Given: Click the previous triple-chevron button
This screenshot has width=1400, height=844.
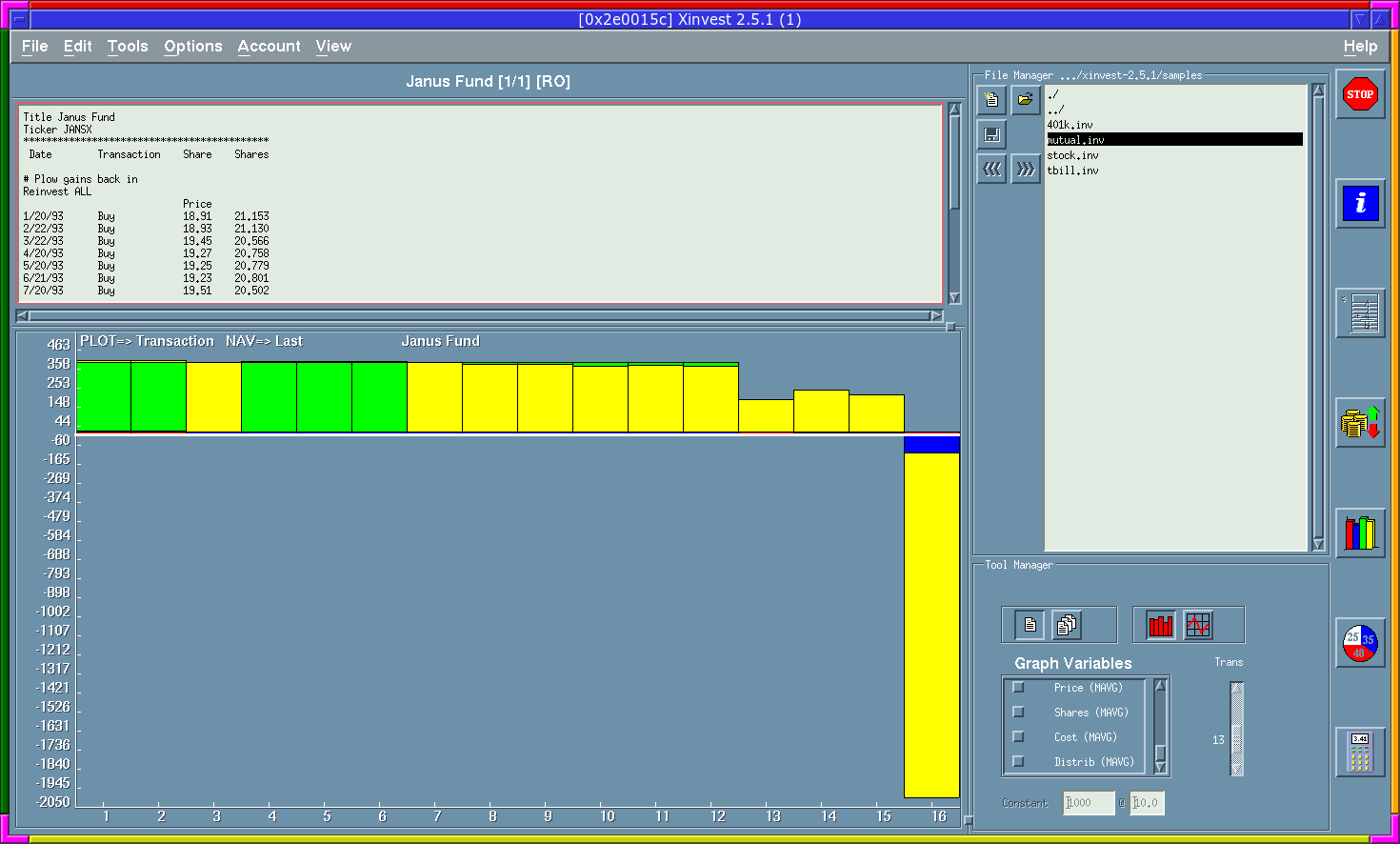Looking at the screenshot, I should (991, 170).
